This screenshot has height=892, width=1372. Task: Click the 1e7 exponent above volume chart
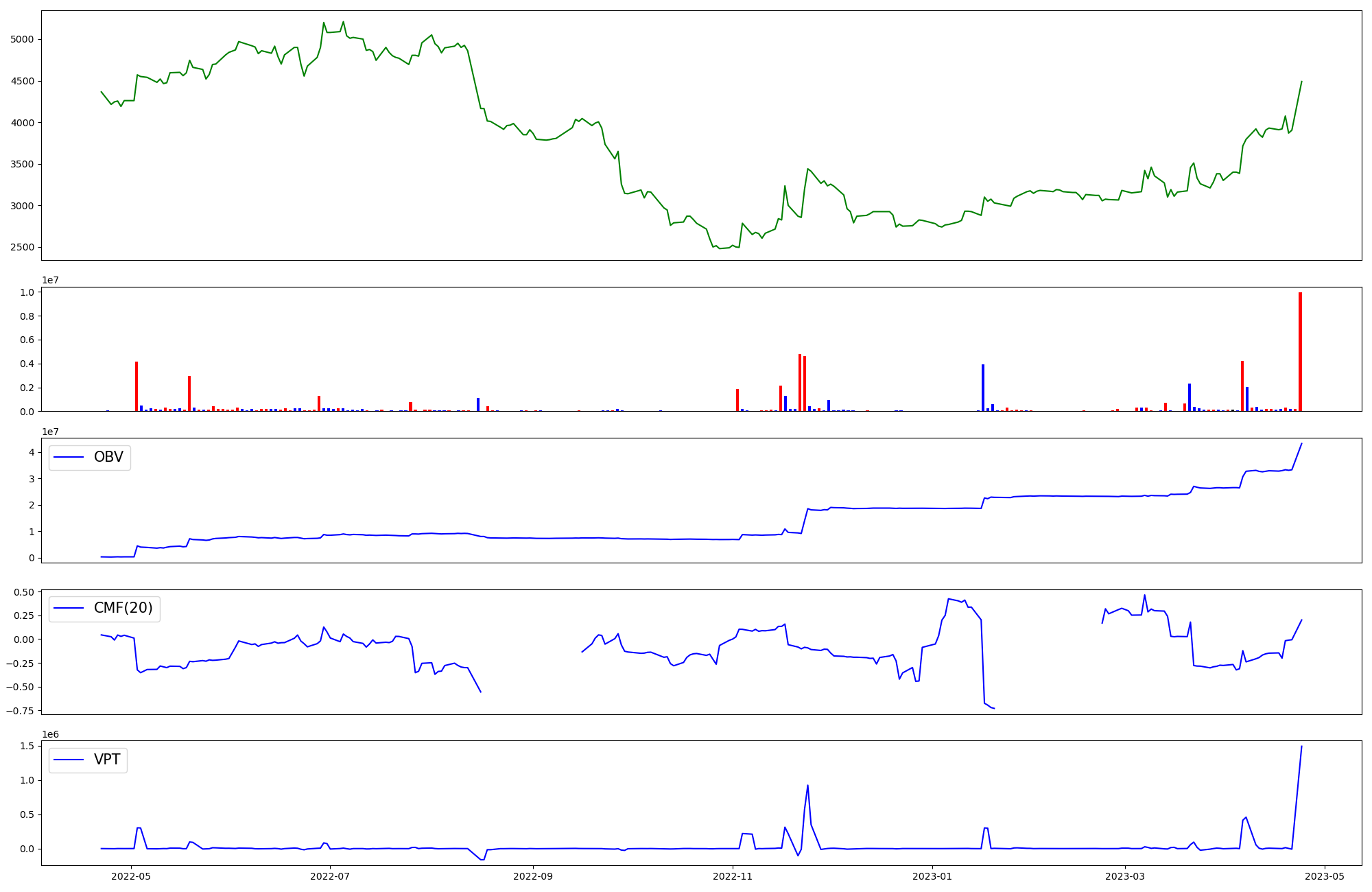coord(50,280)
